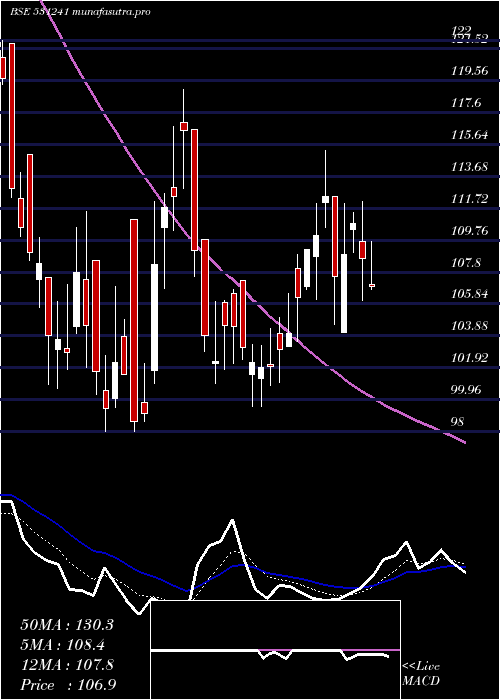500x700 pixels.
Task: Click inside the MACD inset panel
Action: pyautogui.click(x=275, y=650)
